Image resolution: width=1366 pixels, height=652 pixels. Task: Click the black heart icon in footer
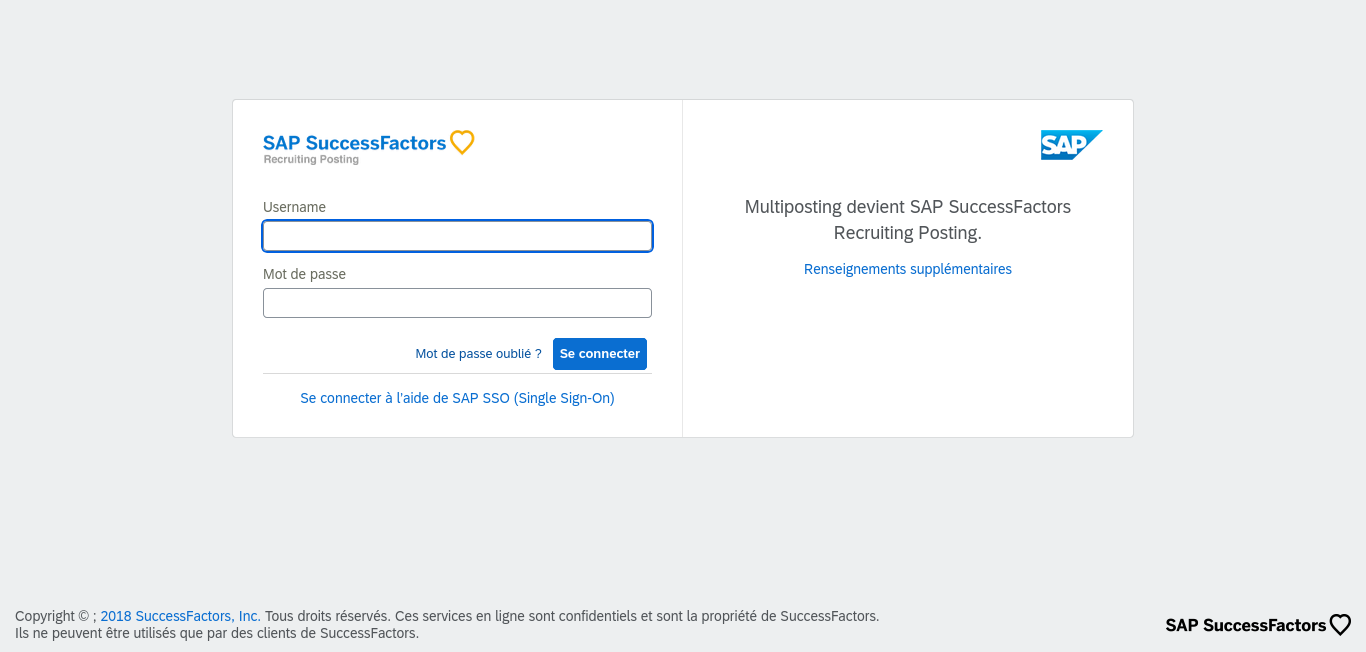point(1340,625)
